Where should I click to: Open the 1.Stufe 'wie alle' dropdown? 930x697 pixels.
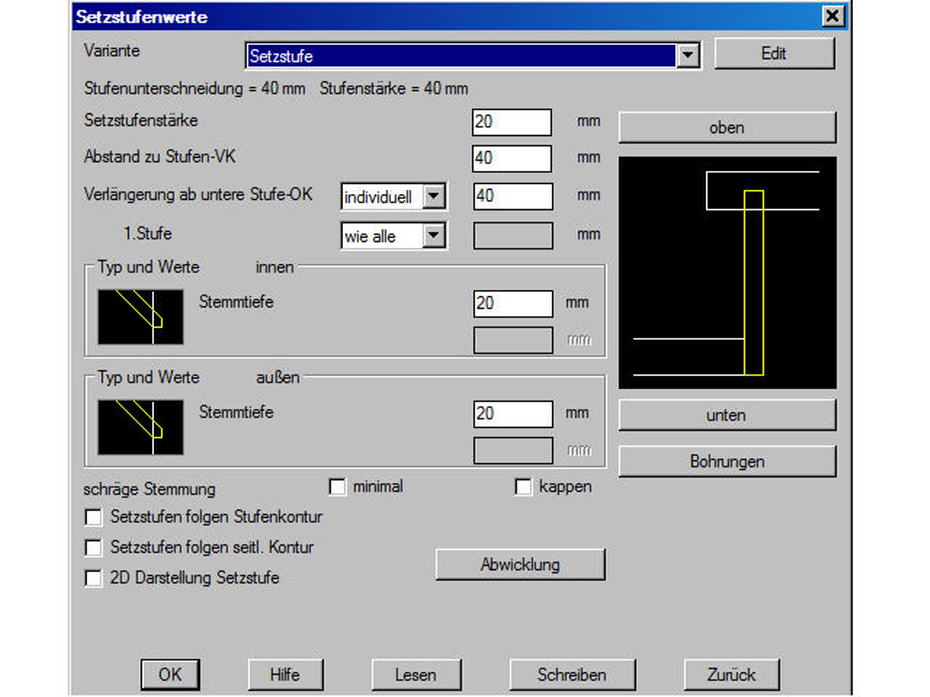pos(433,236)
